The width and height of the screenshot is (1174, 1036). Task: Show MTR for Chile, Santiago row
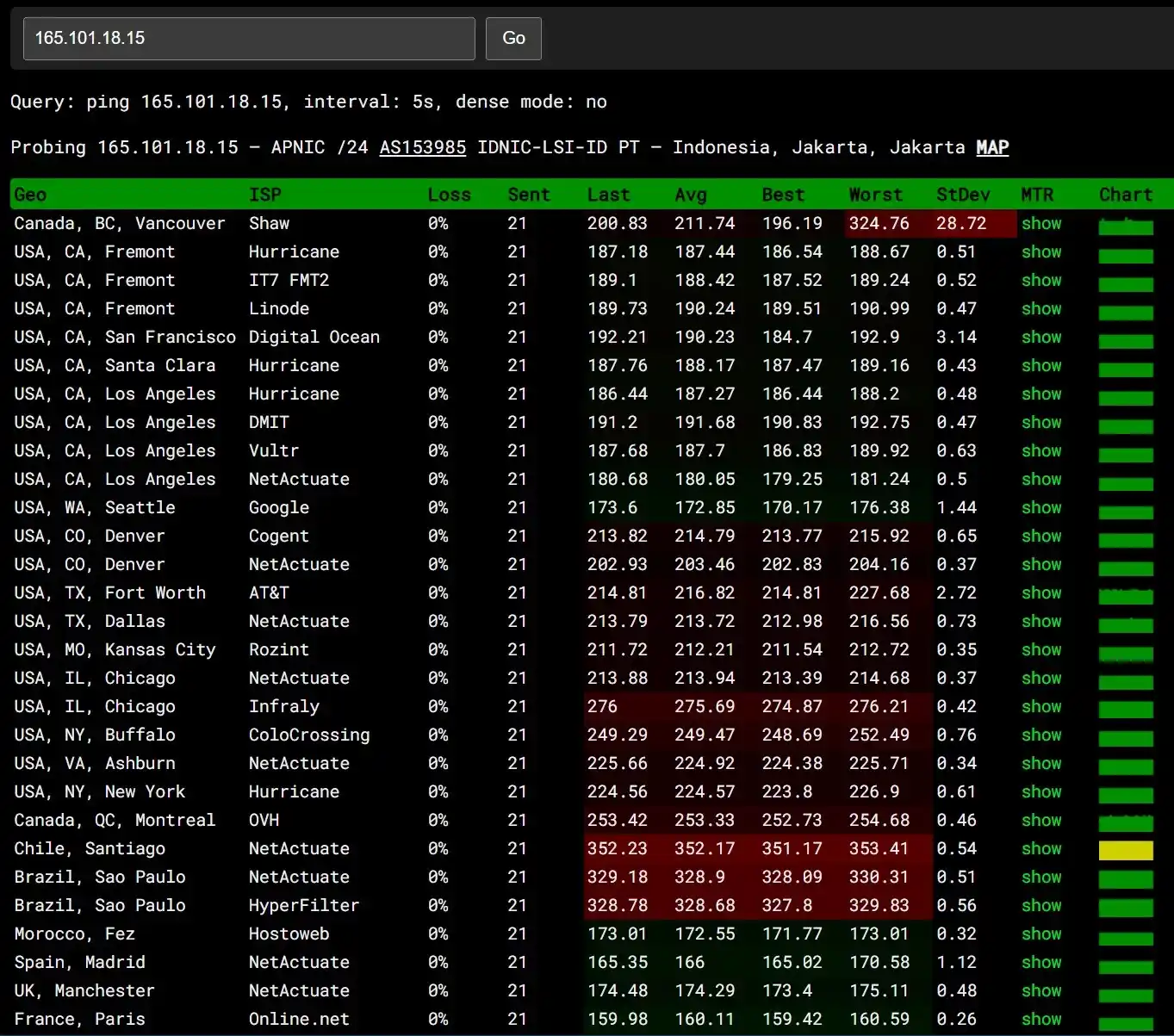1041,848
